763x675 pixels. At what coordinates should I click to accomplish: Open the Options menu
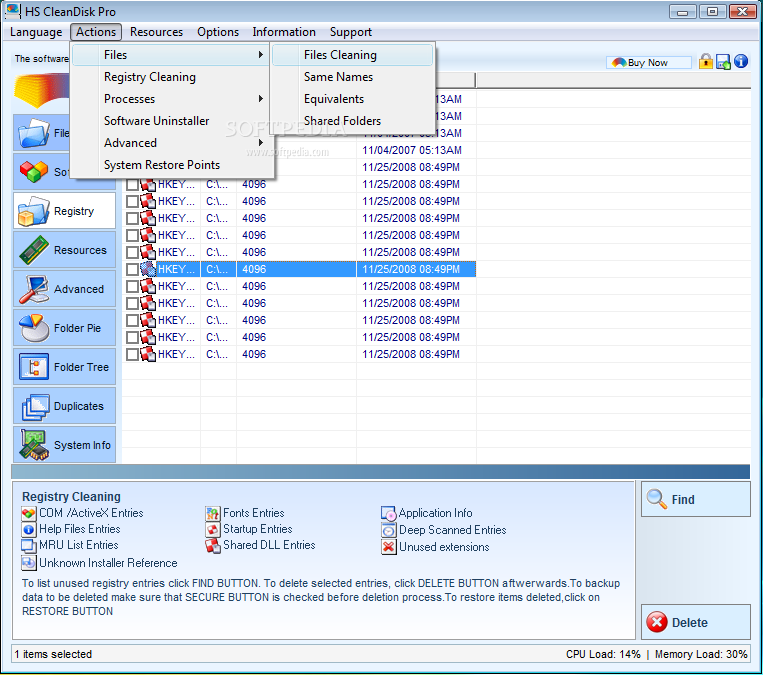(218, 32)
